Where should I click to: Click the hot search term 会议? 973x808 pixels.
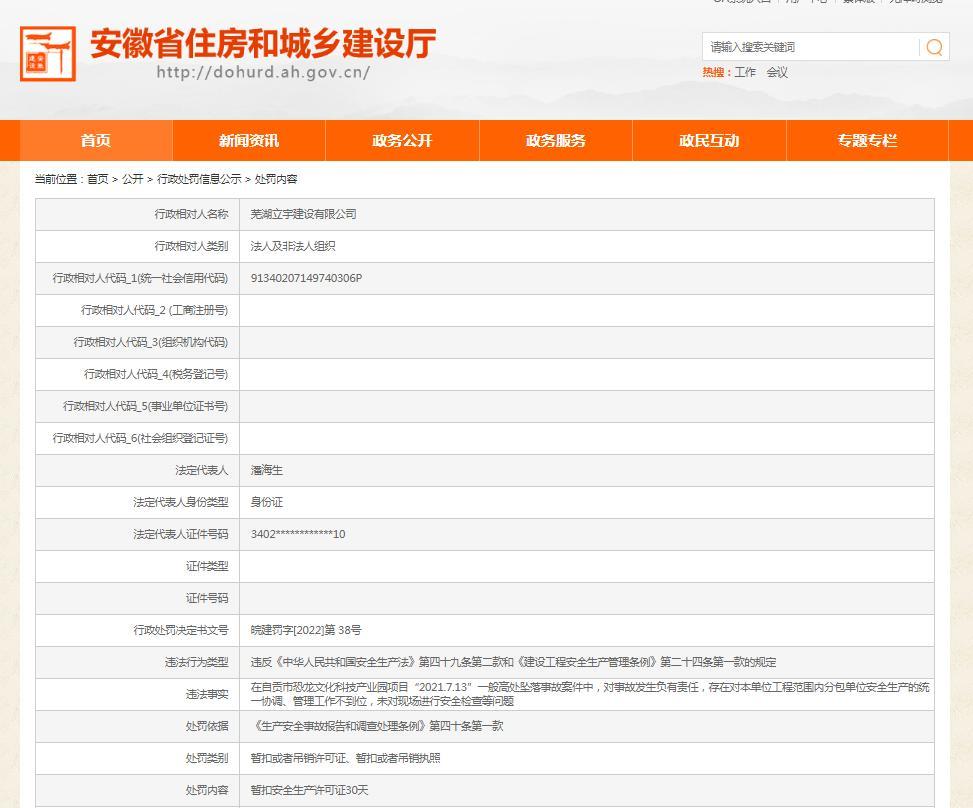pyautogui.click(x=777, y=73)
